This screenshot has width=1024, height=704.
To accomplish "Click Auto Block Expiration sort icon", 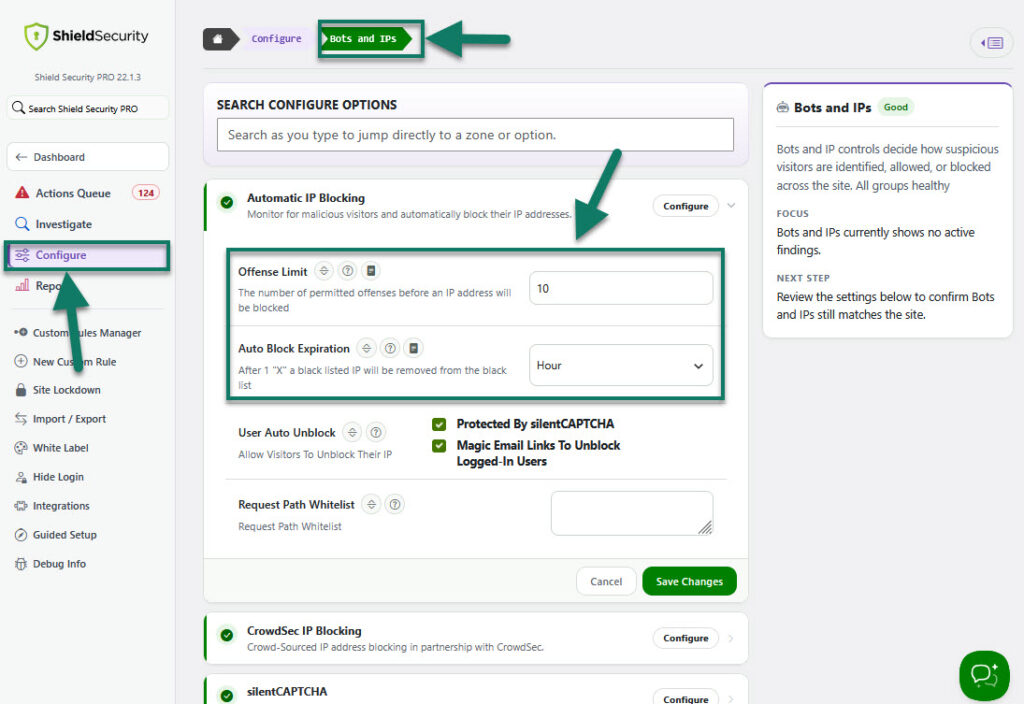I will pos(366,348).
